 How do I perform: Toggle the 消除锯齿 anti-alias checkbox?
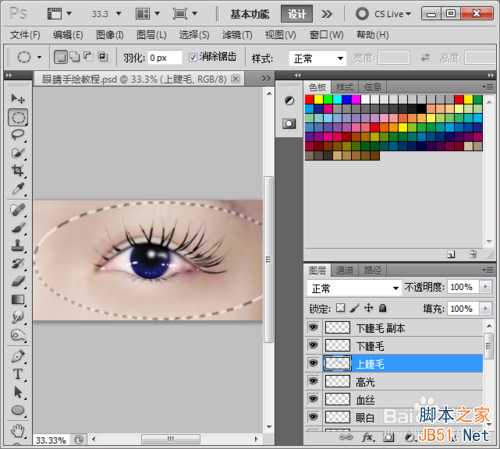pyautogui.click(x=192, y=58)
